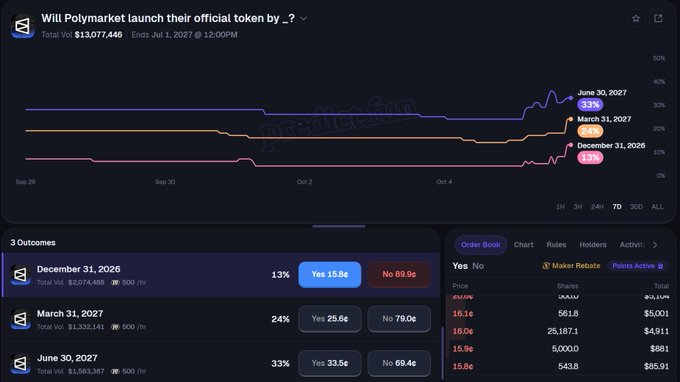Click the Maker Rebate coin icon
This screenshot has height=382, width=680.
coord(546,266)
